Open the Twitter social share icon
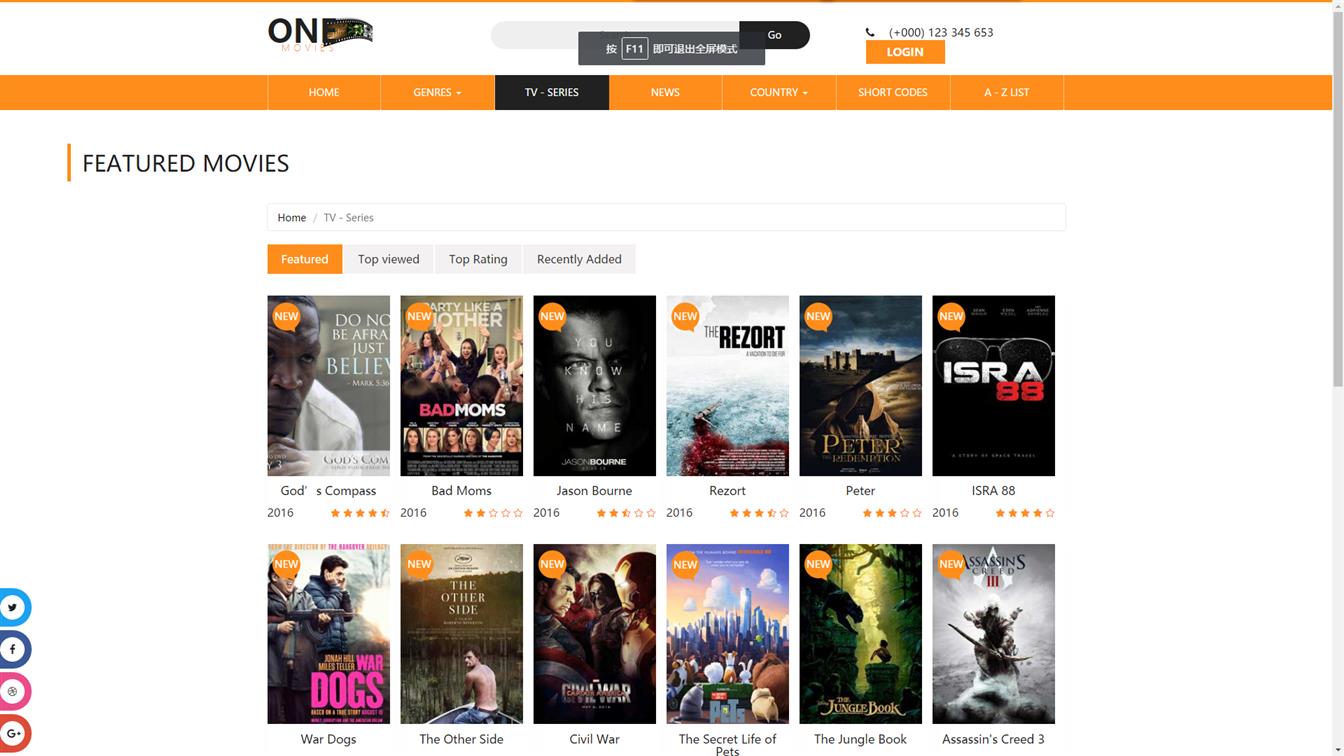This screenshot has height=756, width=1344. [x=14, y=607]
